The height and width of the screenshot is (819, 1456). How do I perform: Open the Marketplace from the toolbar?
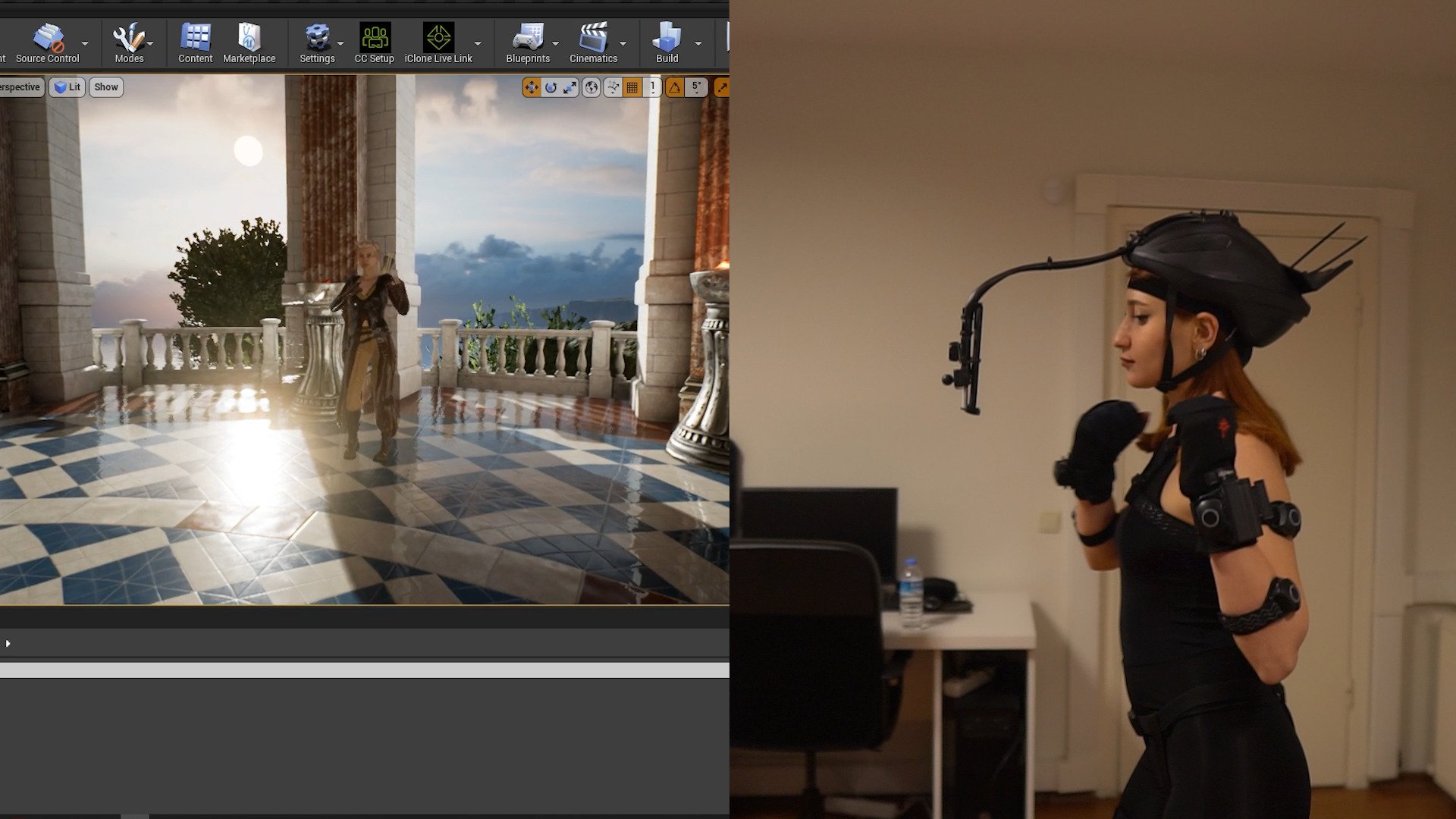click(x=249, y=43)
